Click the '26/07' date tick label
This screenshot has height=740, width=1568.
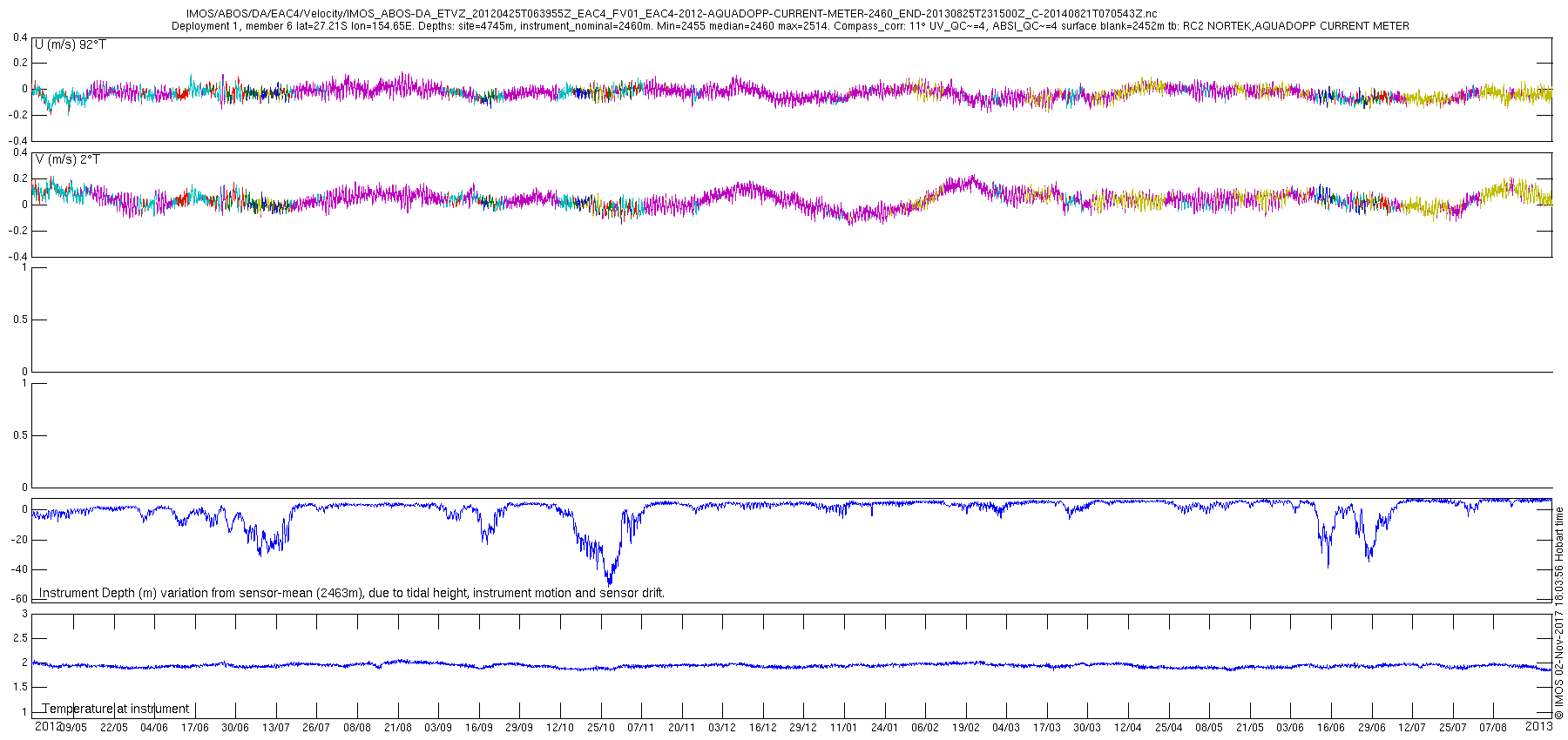click(x=316, y=728)
